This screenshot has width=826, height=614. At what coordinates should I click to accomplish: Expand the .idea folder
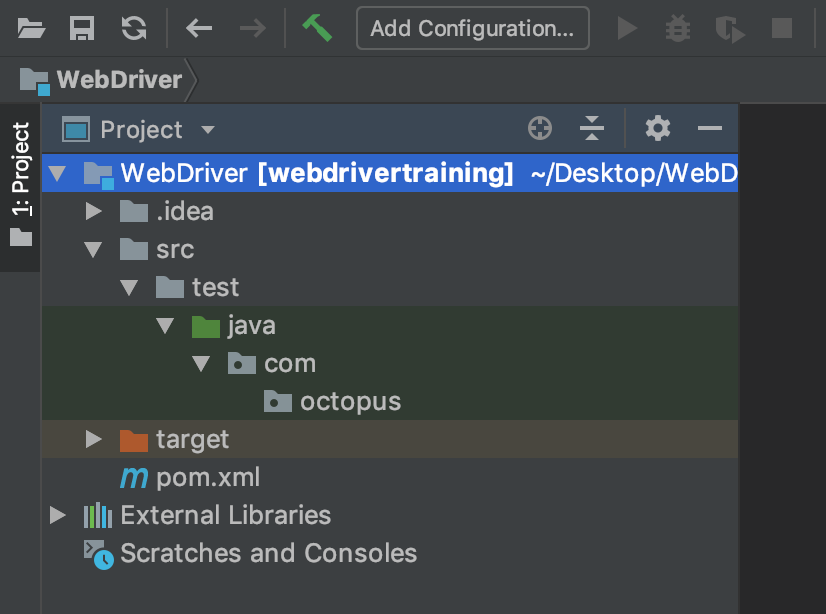click(x=94, y=211)
